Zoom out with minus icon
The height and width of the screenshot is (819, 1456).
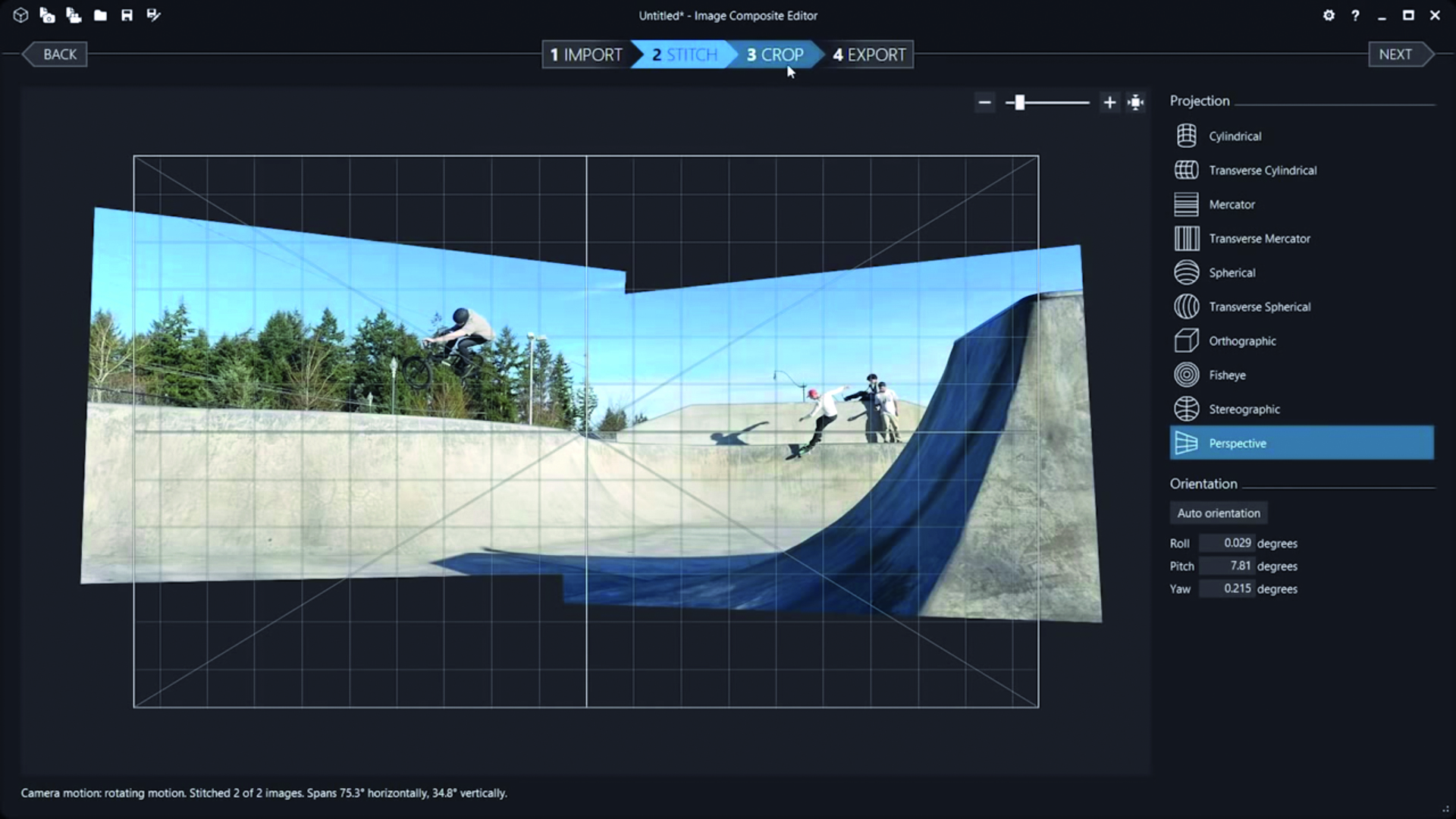[984, 102]
